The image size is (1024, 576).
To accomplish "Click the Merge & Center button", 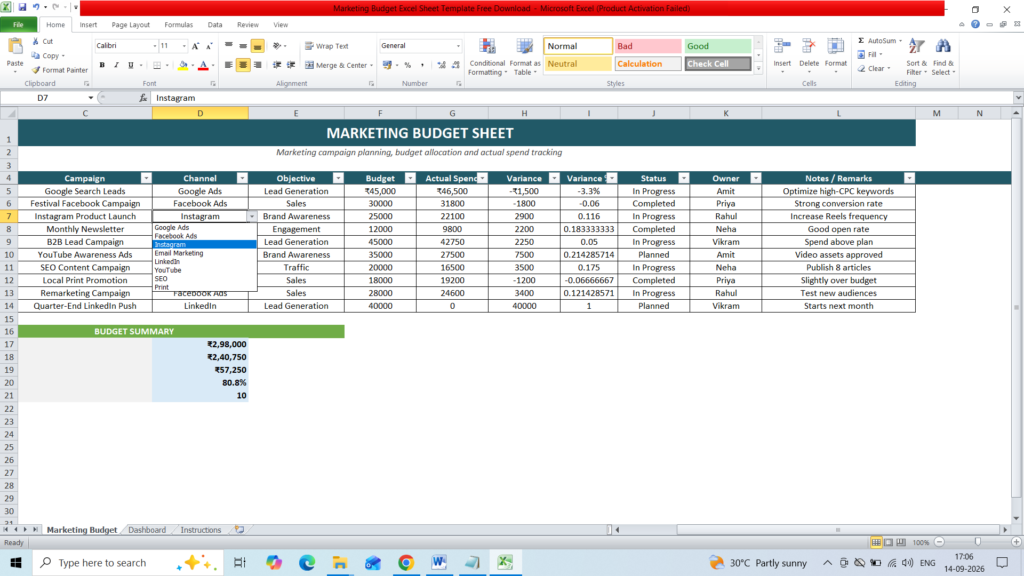I will [x=339, y=65].
